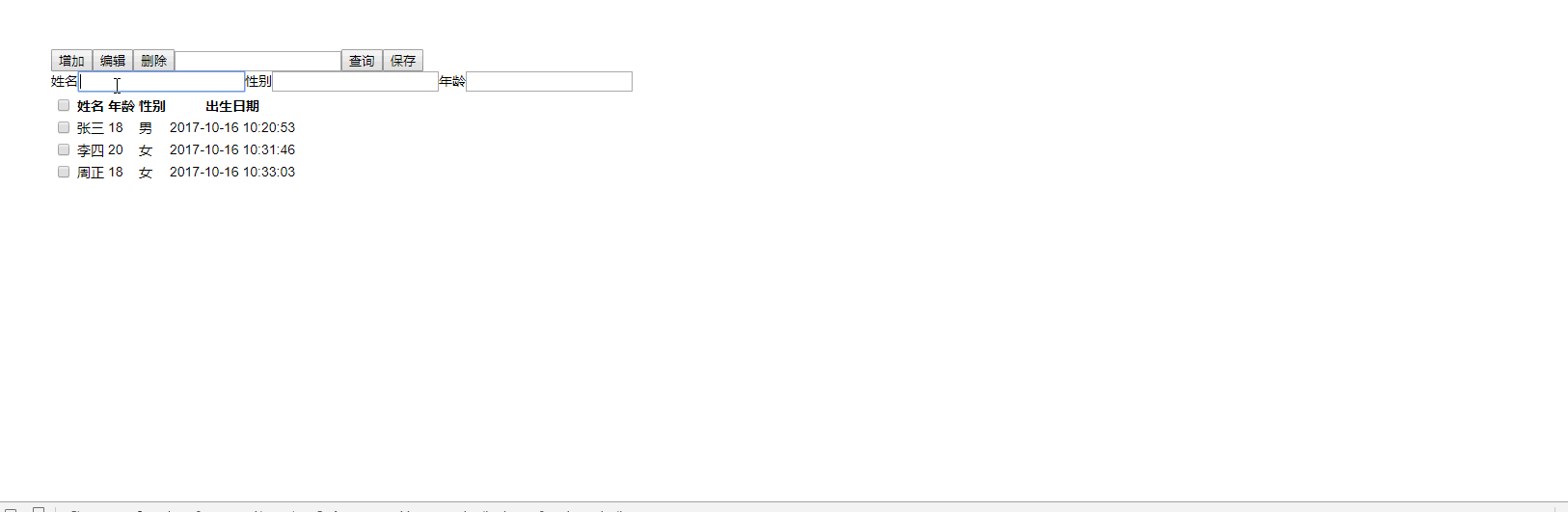The image size is (1568, 512).
Task: Check the checkbox for 周正 row
Action: (x=64, y=172)
